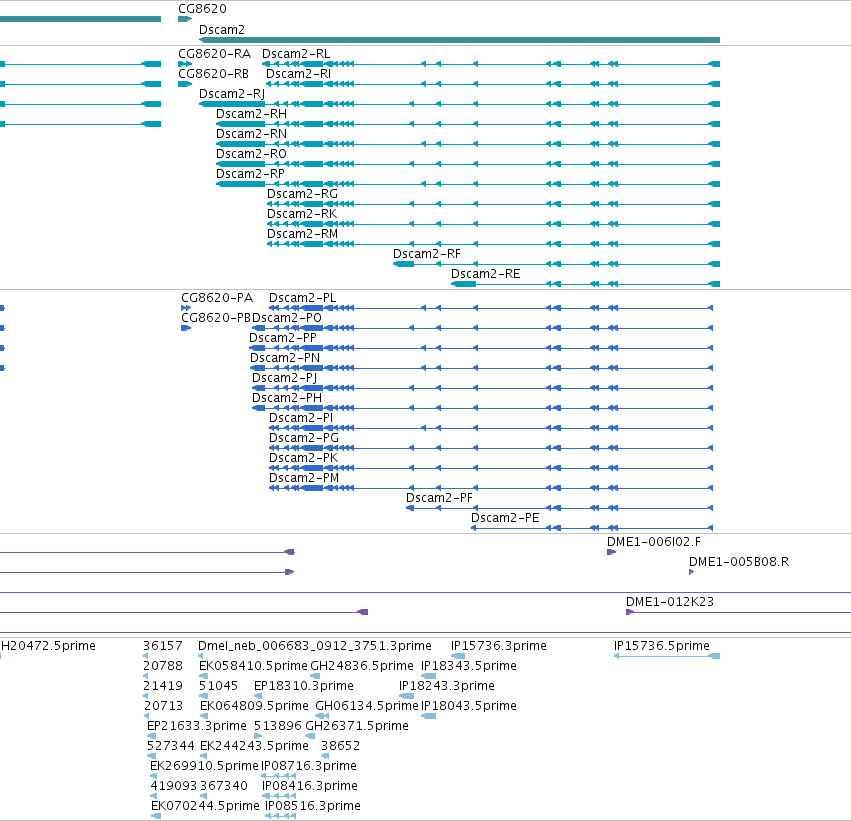Select the short Dscam2-RE transcript

coord(486,274)
